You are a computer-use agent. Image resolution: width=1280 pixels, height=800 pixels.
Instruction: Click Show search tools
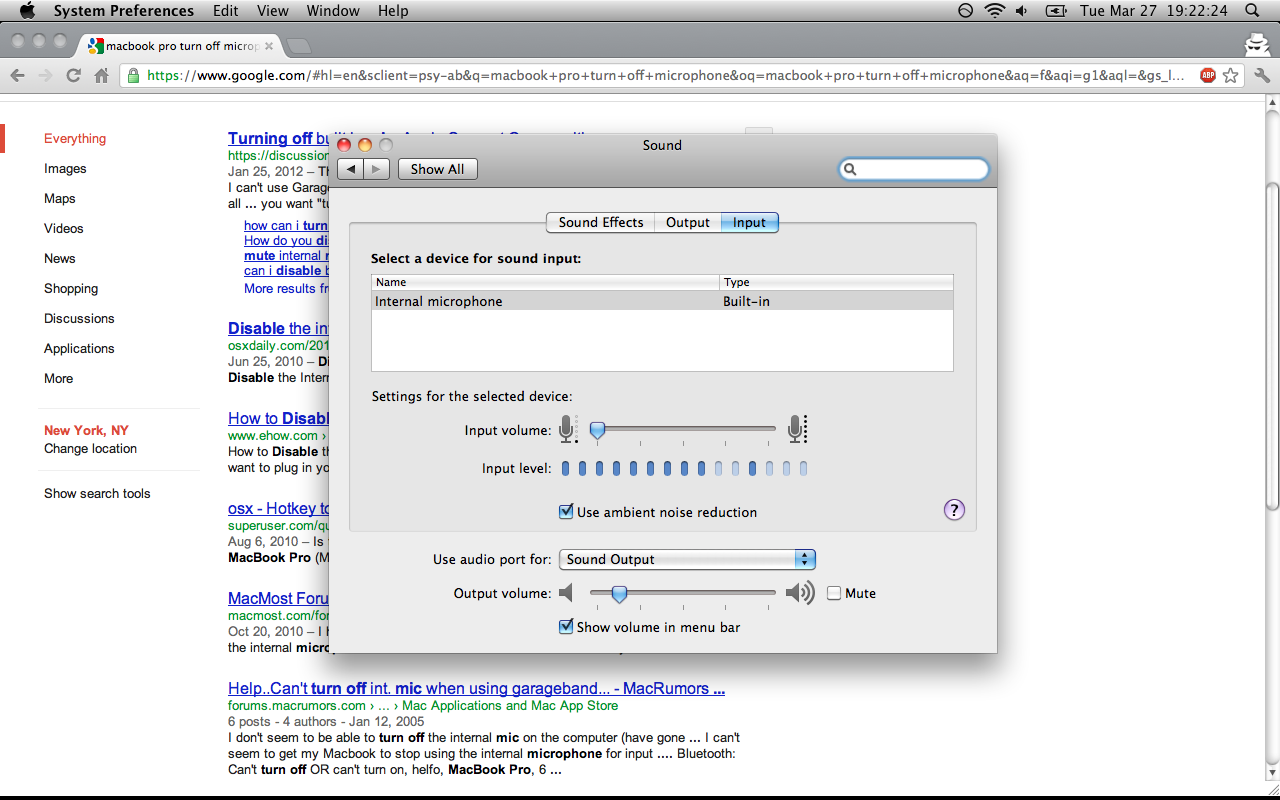point(97,493)
